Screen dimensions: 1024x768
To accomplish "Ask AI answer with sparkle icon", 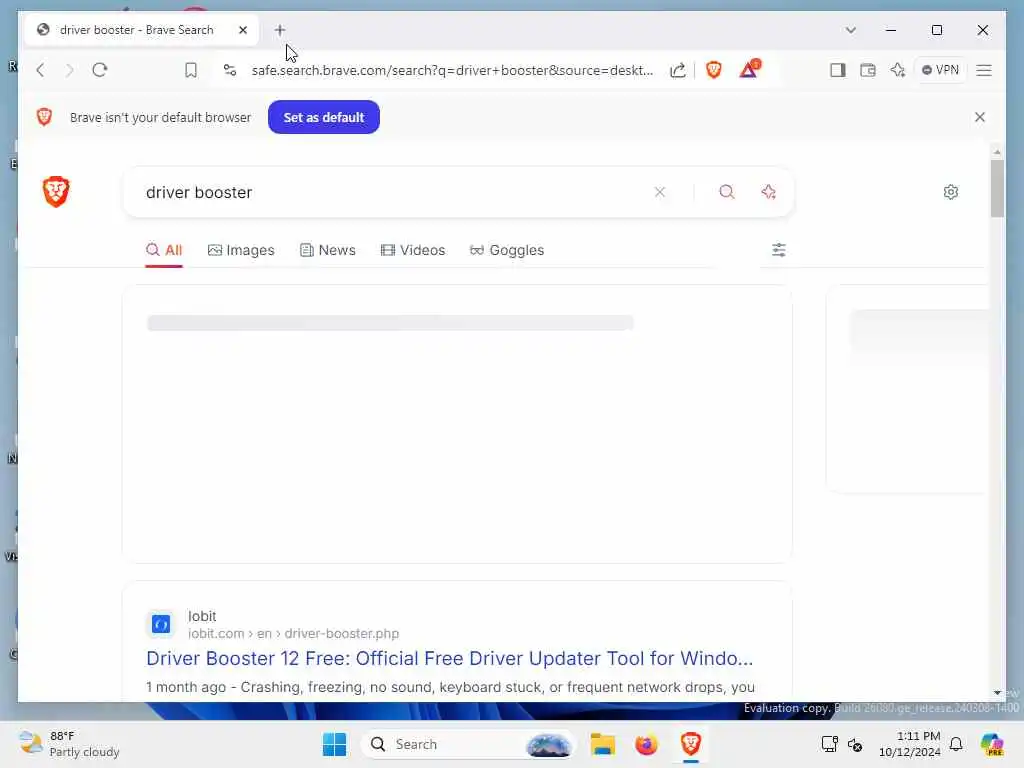I will (769, 192).
